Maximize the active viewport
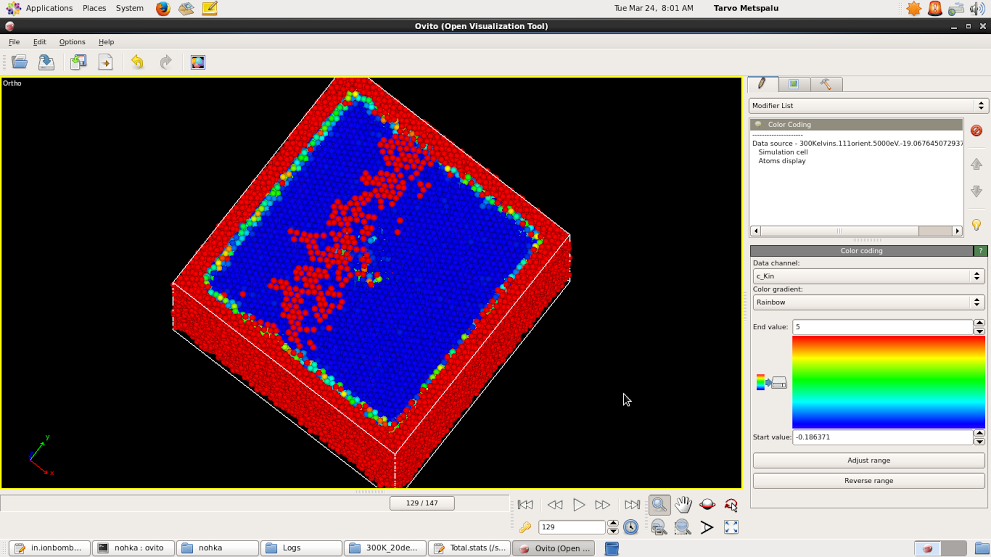This screenshot has width=991, height=557. pyautogui.click(x=731, y=527)
